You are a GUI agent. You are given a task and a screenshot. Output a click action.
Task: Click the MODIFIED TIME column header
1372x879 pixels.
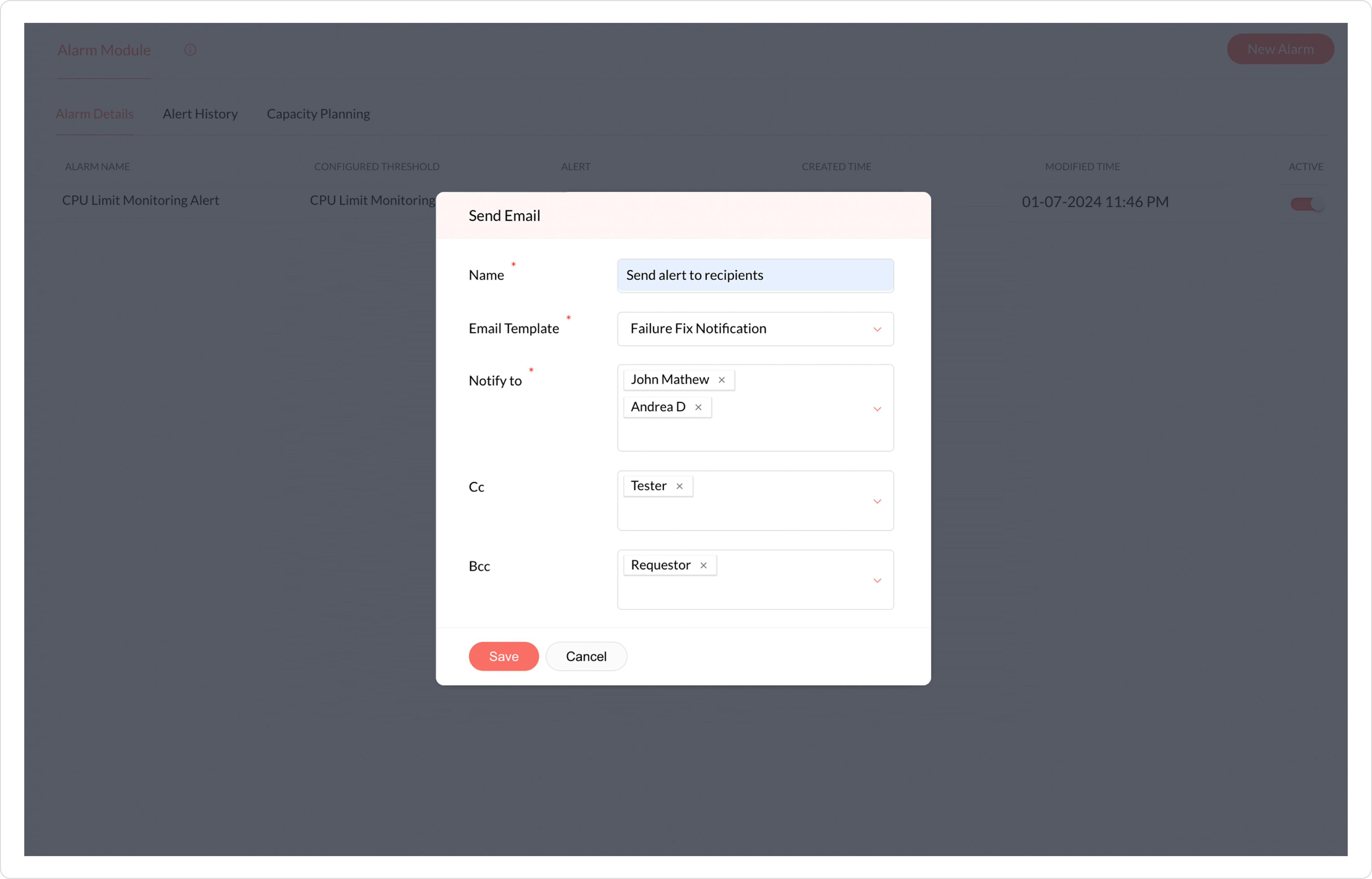point(1082,167)
